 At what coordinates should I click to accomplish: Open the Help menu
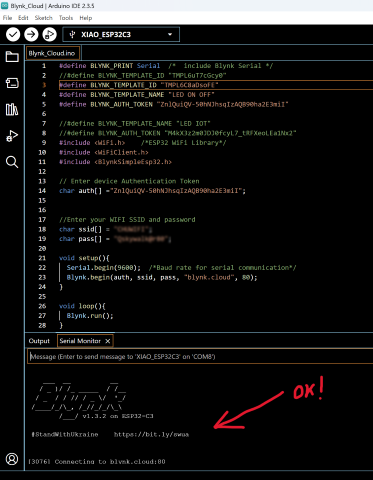coord(86,18)
